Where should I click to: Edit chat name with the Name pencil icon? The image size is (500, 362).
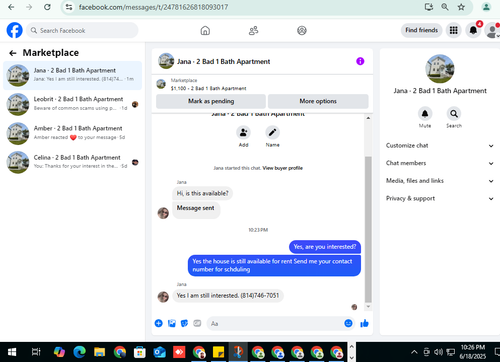pyautogui.click(x=272, y=132)
